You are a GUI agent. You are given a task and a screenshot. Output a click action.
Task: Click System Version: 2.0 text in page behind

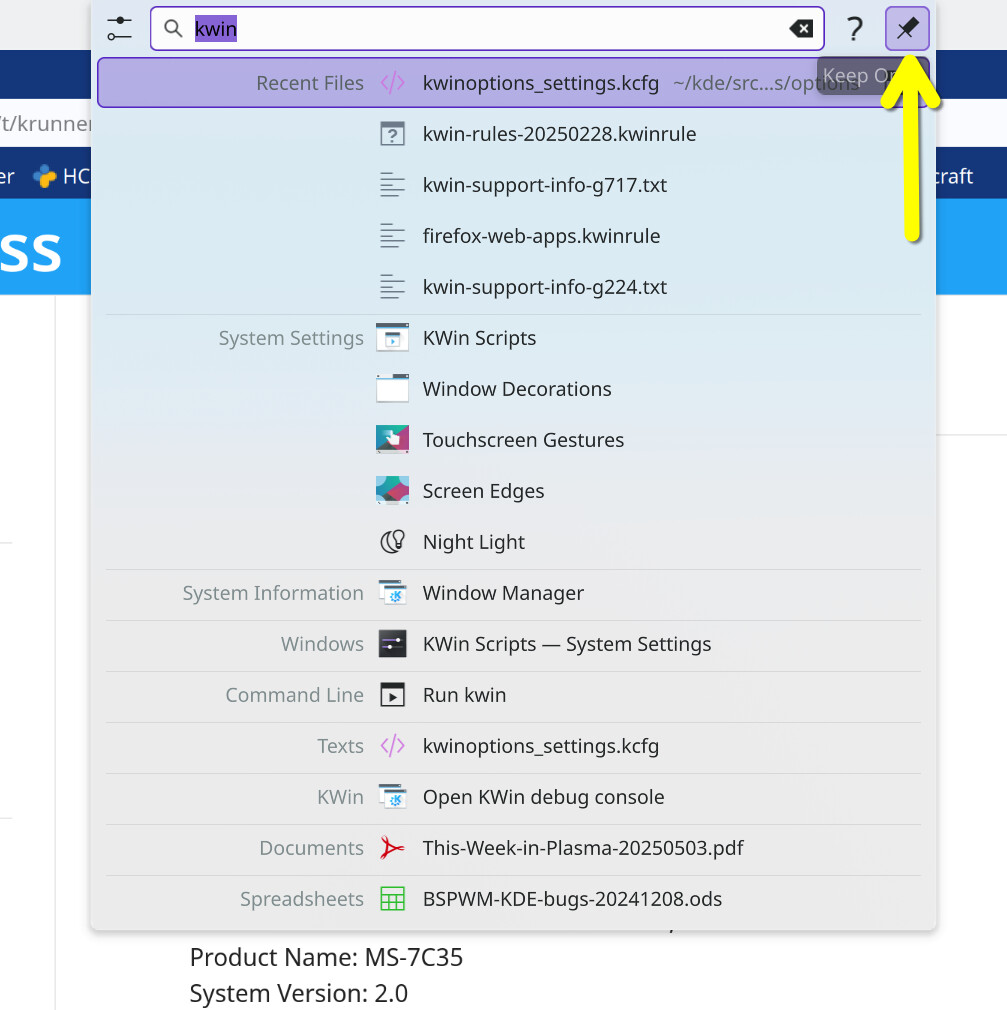298,993
